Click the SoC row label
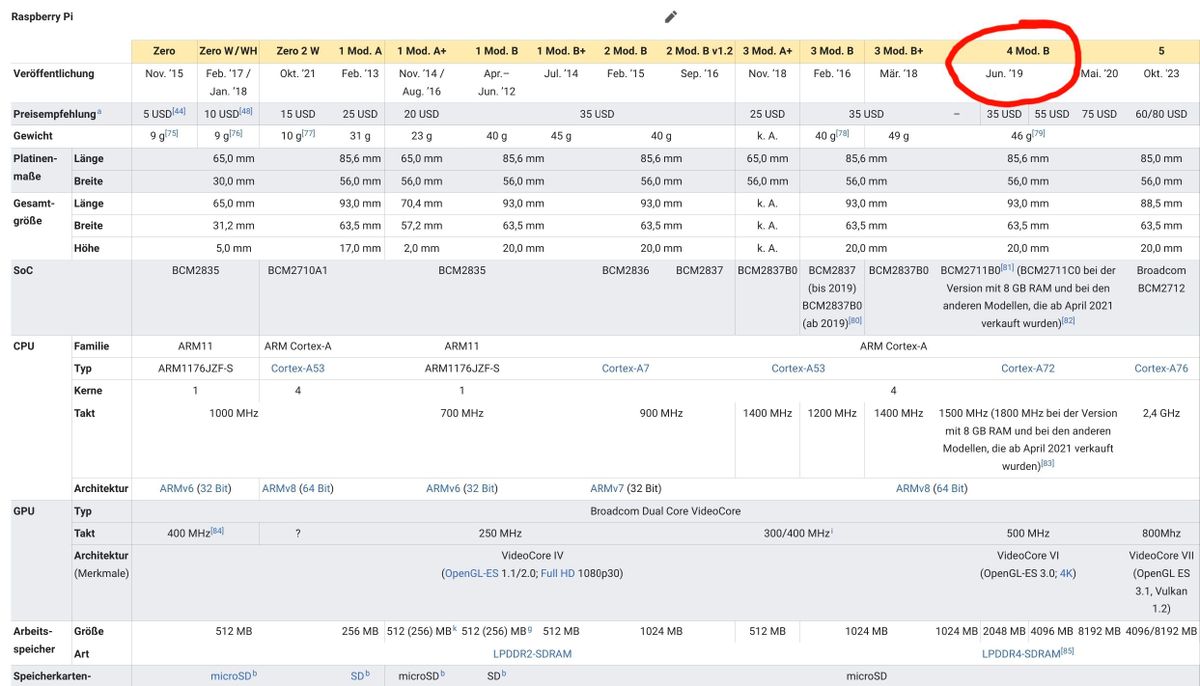This screenshot has width=1200, height=686. (23, 271)
